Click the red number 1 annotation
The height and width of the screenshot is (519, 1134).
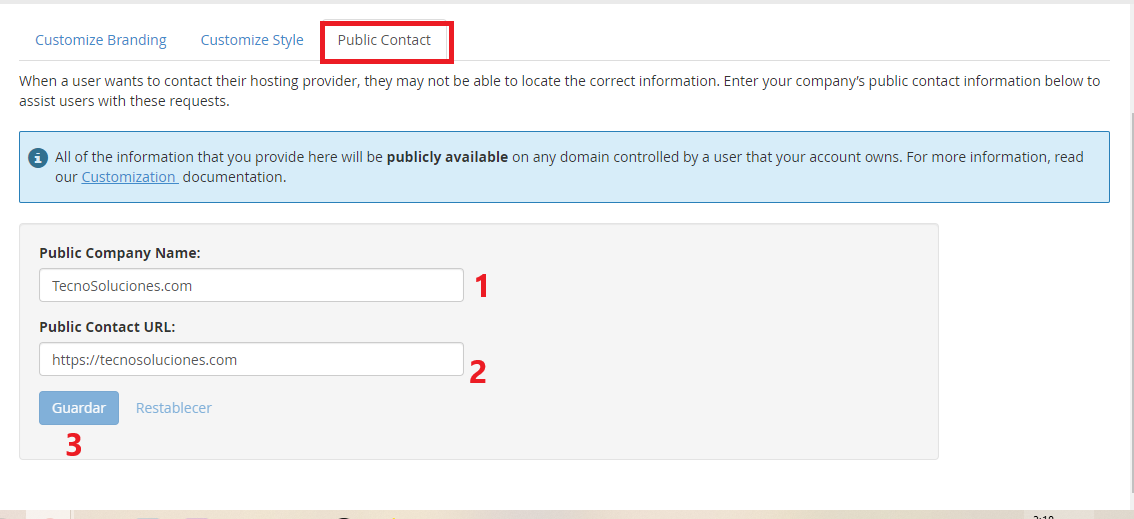click(x=482, y=287)
